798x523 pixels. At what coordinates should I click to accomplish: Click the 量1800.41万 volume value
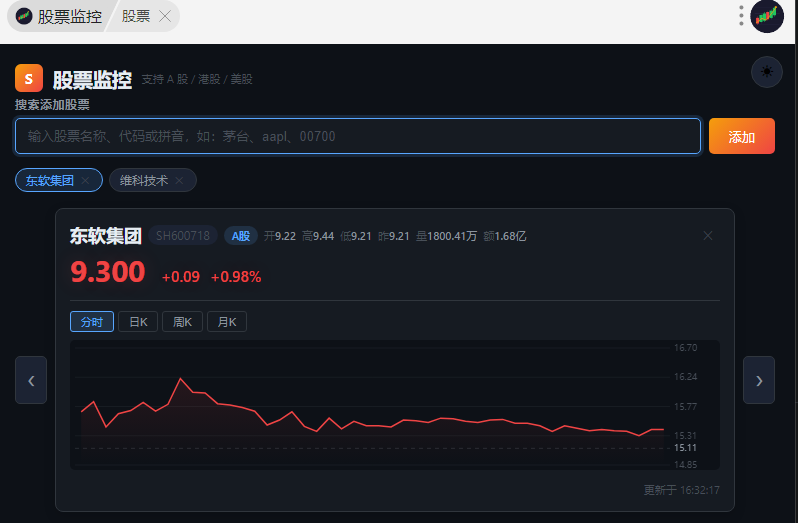446,236
